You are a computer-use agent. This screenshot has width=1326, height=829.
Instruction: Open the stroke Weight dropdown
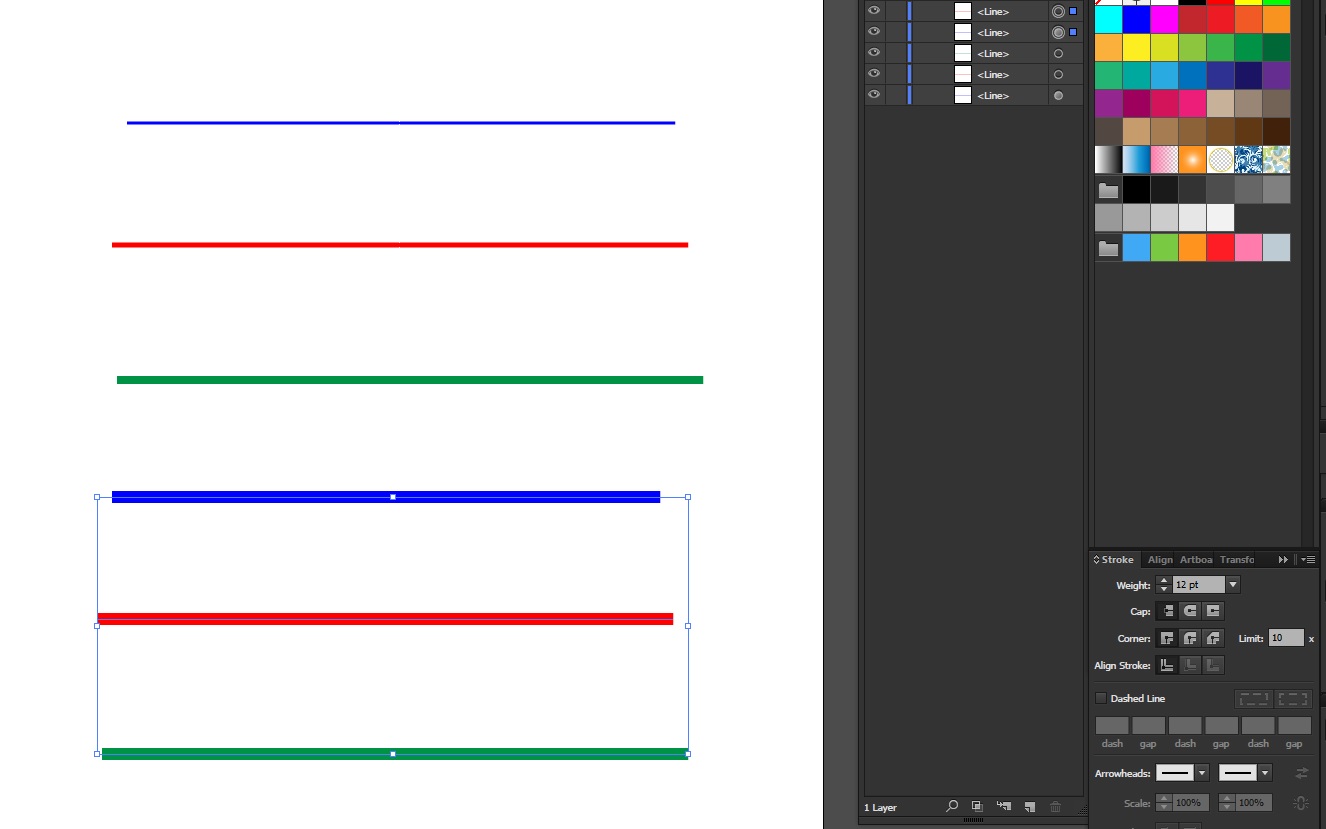(1233, 584)
